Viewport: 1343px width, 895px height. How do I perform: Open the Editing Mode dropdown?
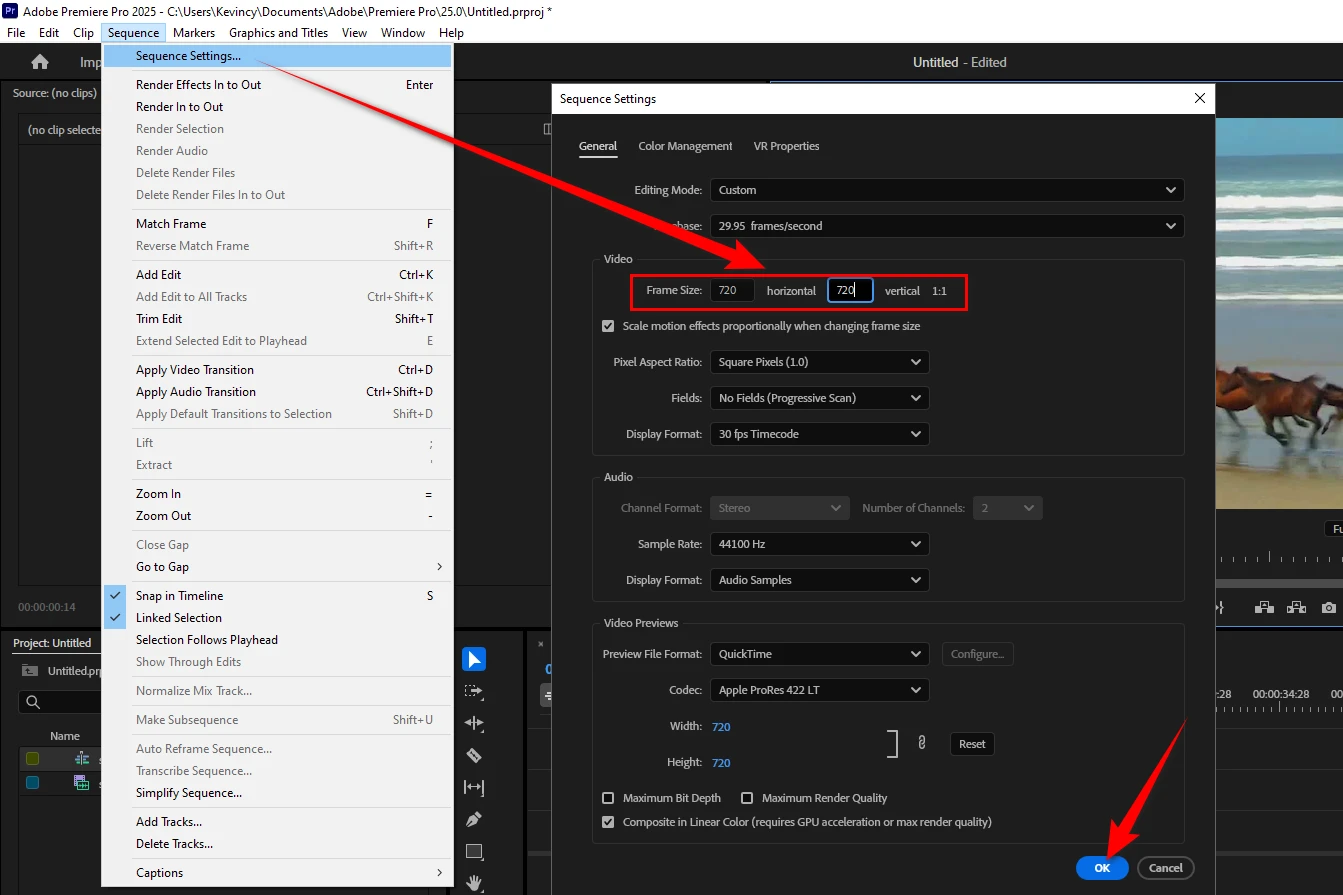pos(947,190)
